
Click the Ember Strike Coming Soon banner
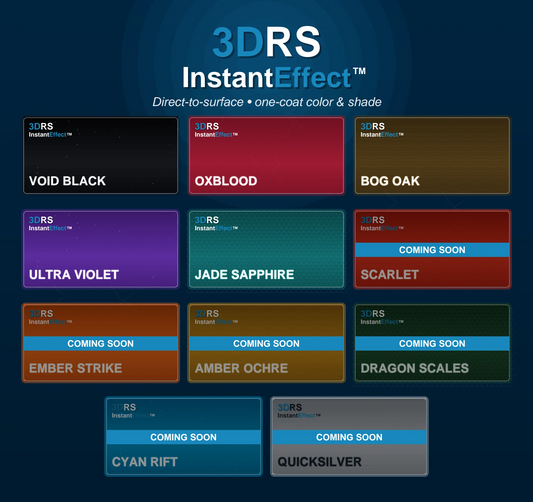(101, 344)
